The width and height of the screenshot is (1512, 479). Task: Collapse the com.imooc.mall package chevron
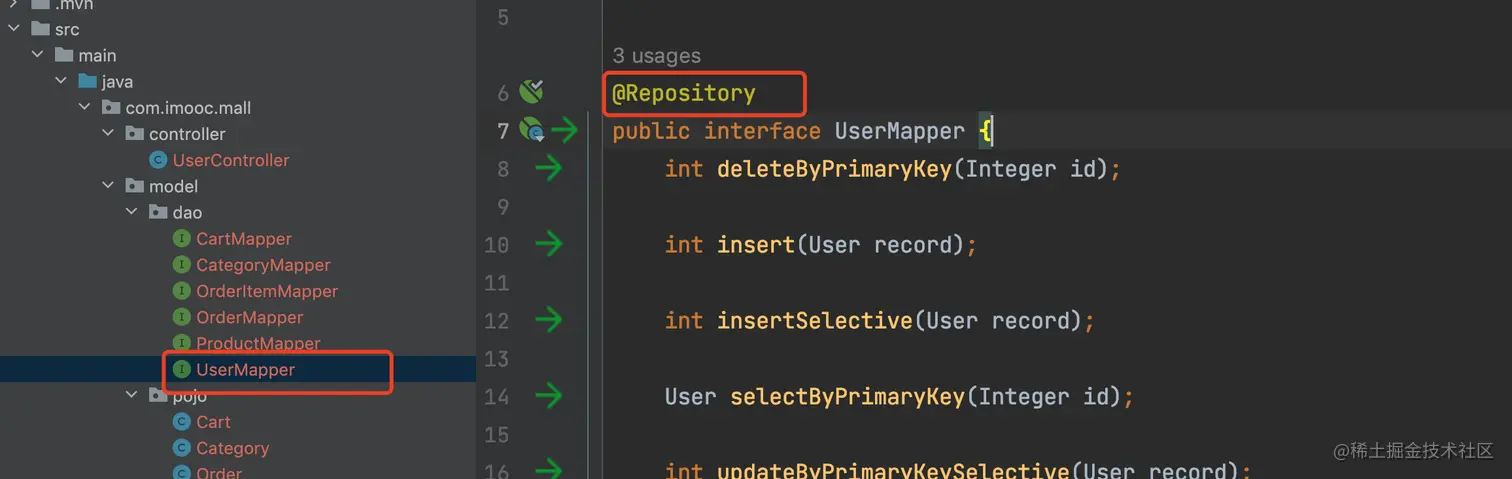tap(85, 107)
